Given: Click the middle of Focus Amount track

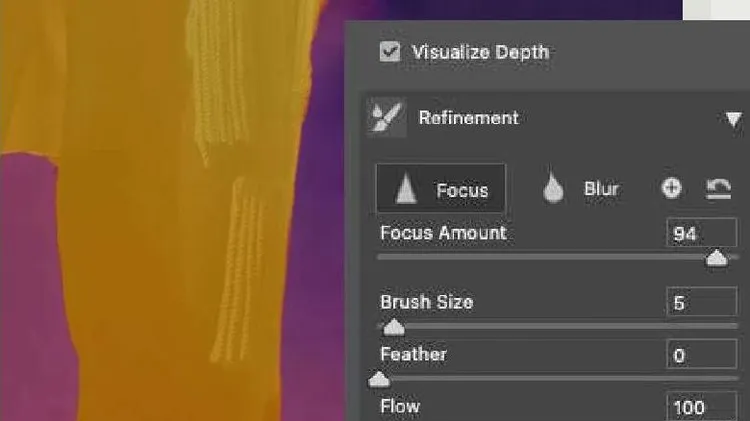Looking at the screenshot, I should point(557,257).
